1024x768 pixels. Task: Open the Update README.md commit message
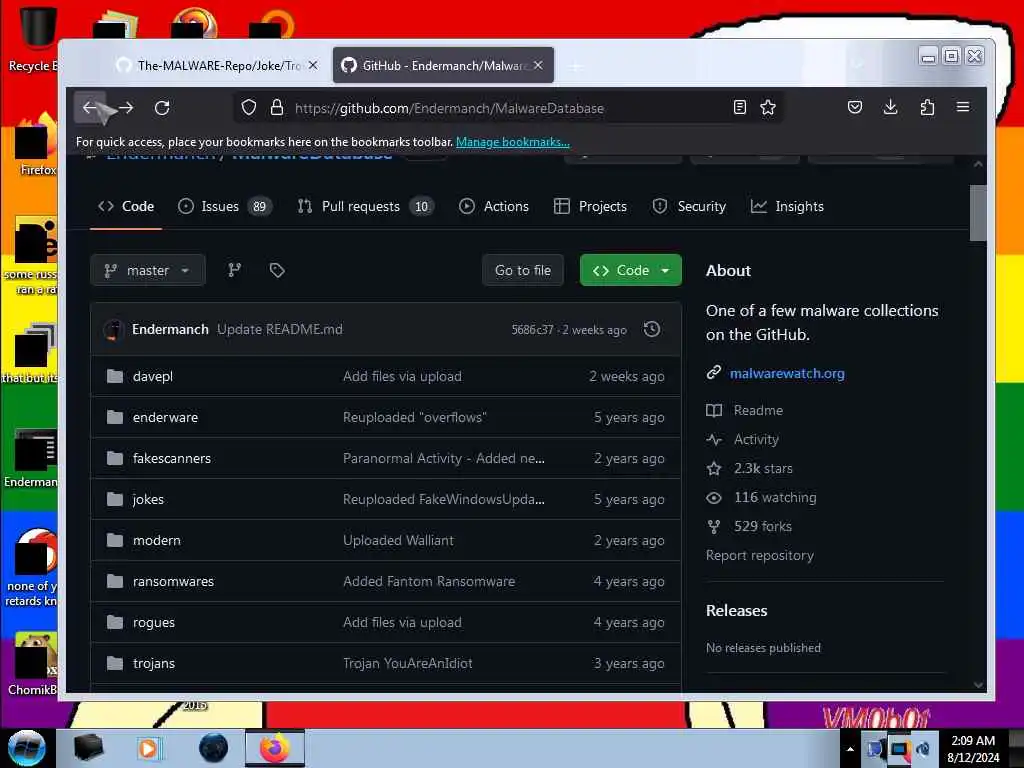coord(280,329)
